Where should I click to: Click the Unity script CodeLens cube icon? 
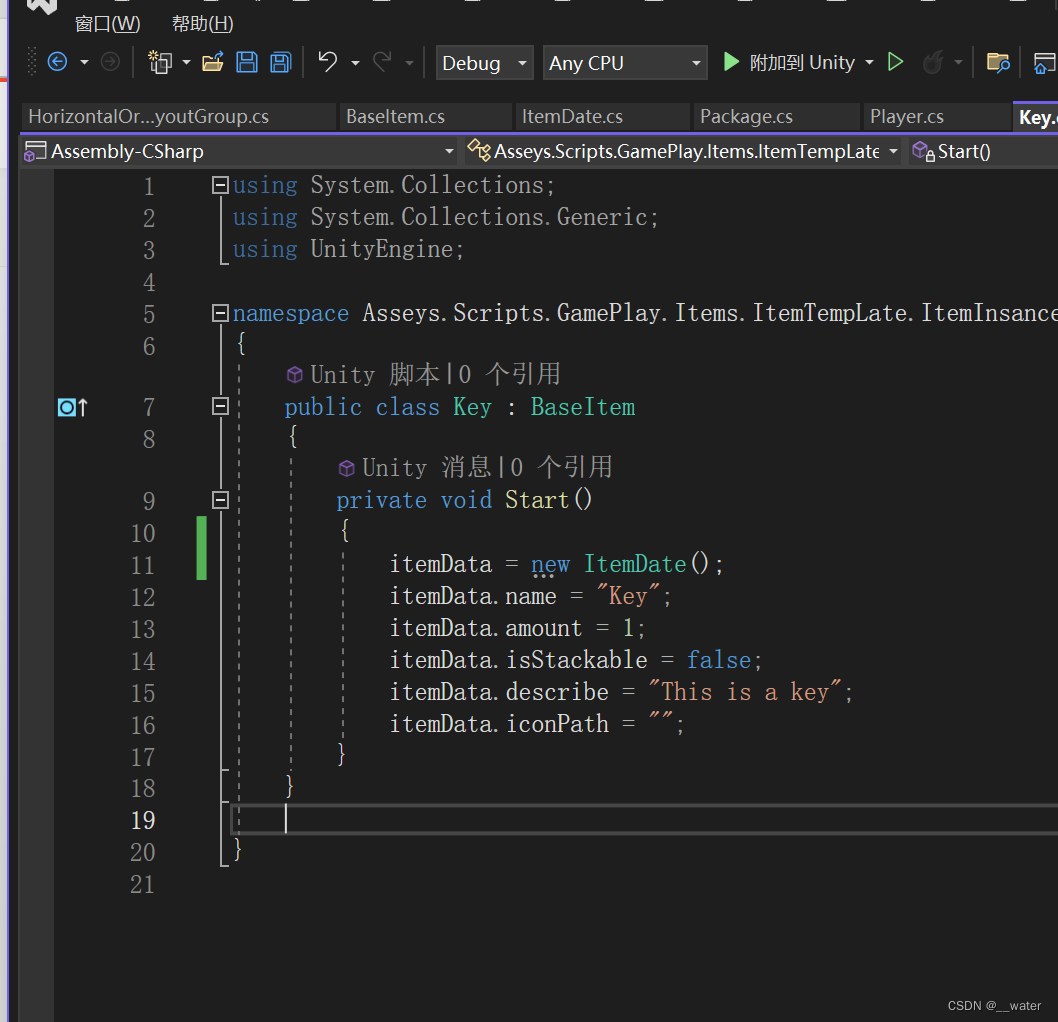coord(294,374)
